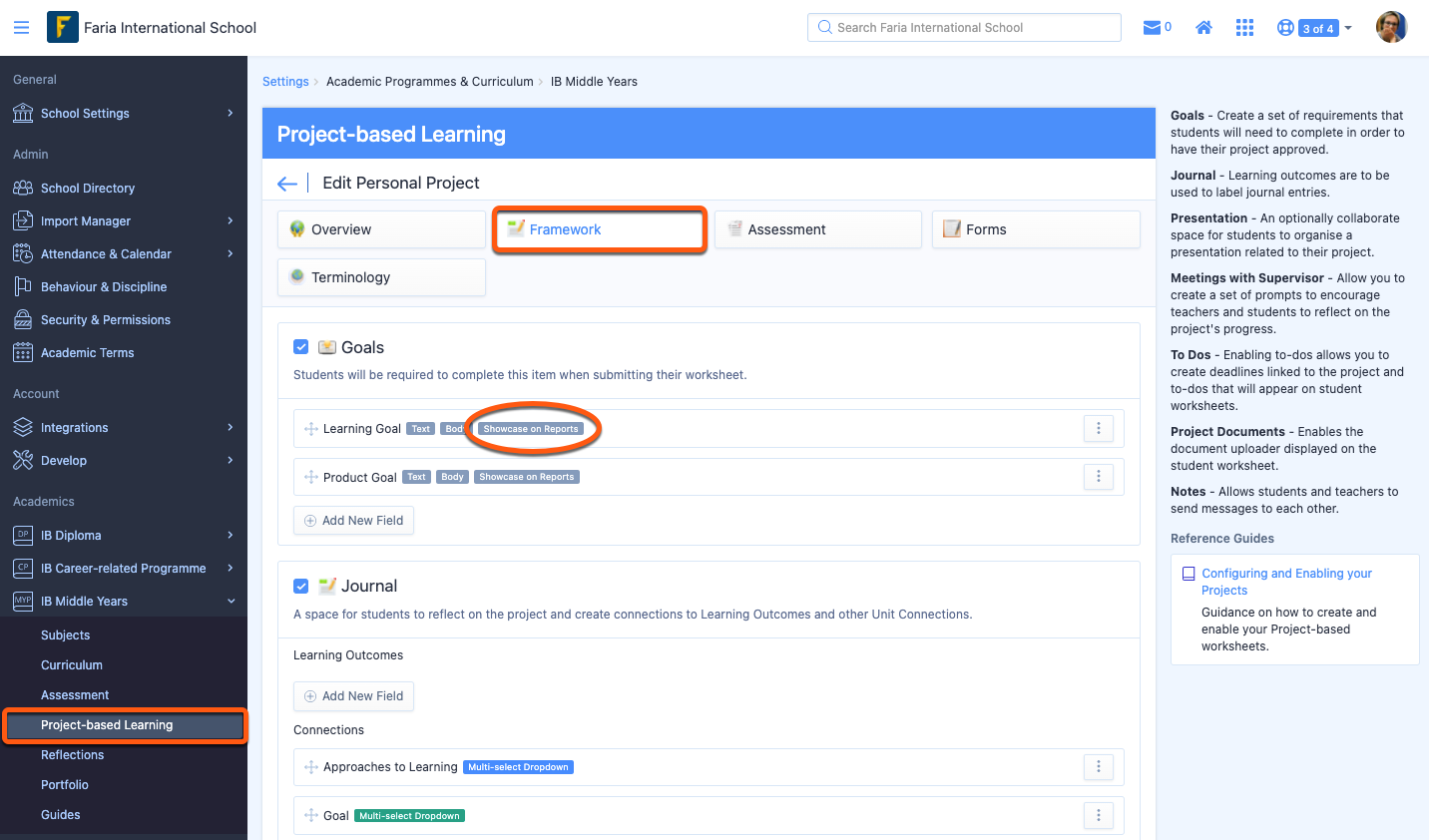Open the help lifebuoy icon
1429x840 pixels.
[1285, 28]
